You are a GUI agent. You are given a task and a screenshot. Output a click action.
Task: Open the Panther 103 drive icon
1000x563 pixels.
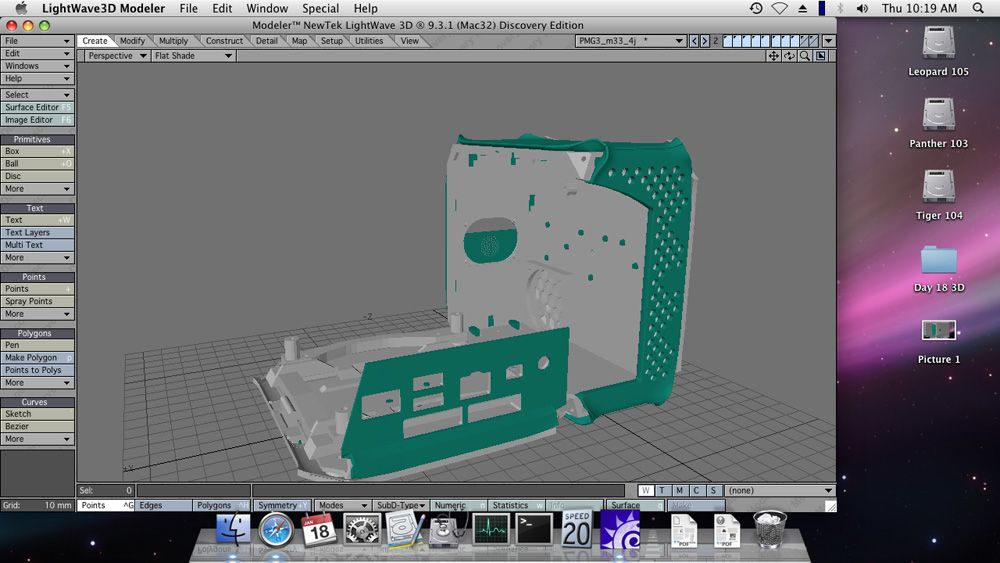click(938, 115)
